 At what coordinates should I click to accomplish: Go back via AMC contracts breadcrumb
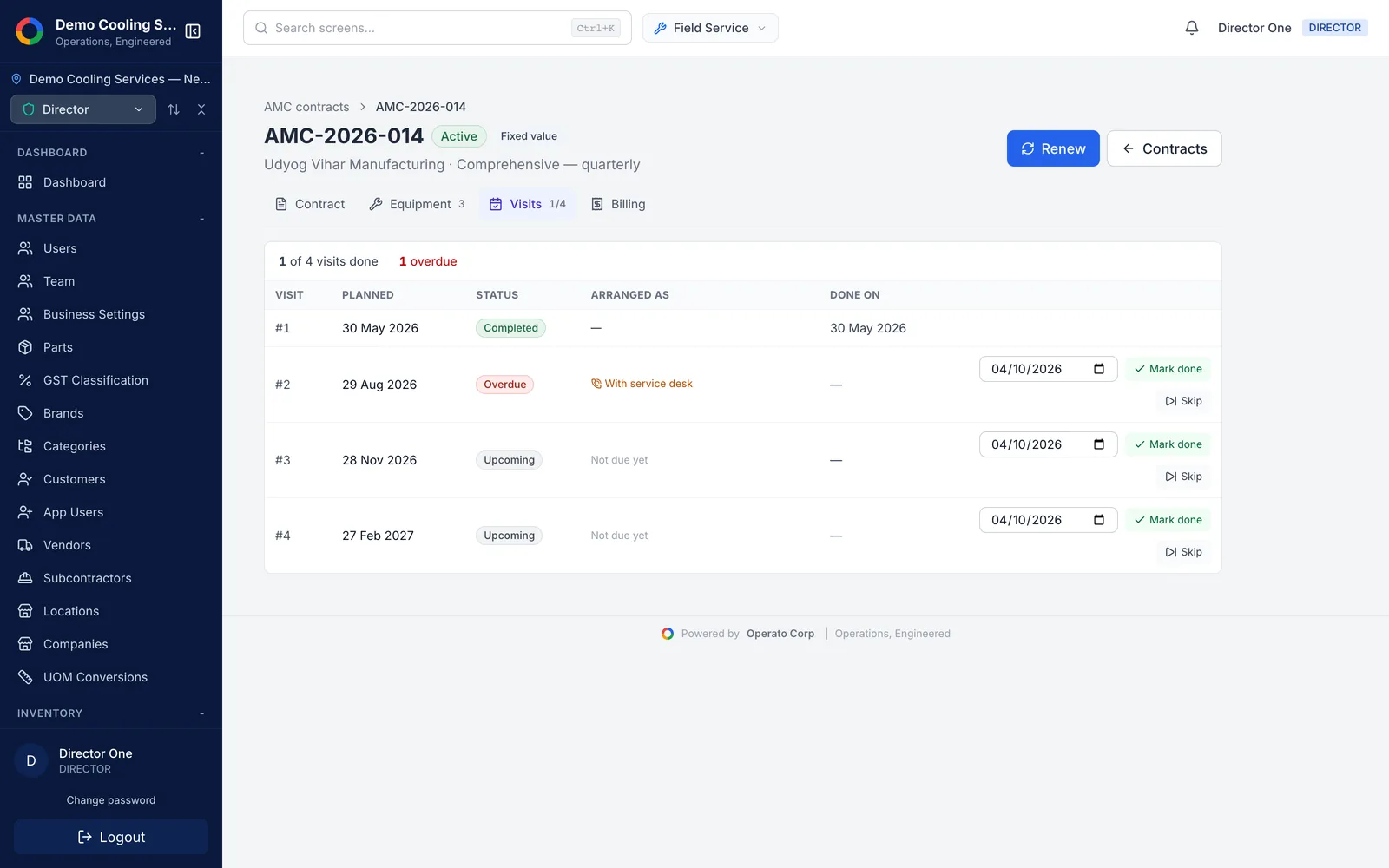click(306, 107)
